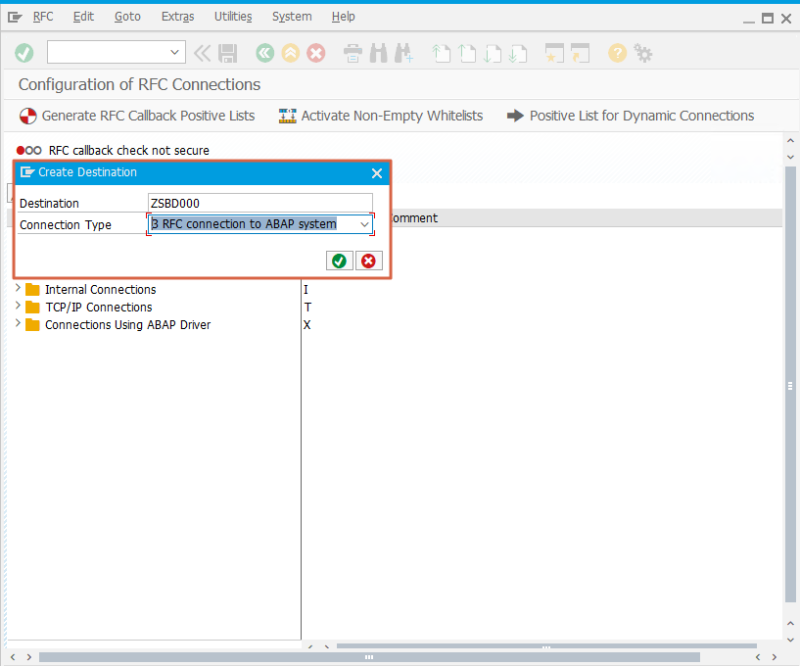Click the Destination input field ZSBD000

[x=260, y=203]
